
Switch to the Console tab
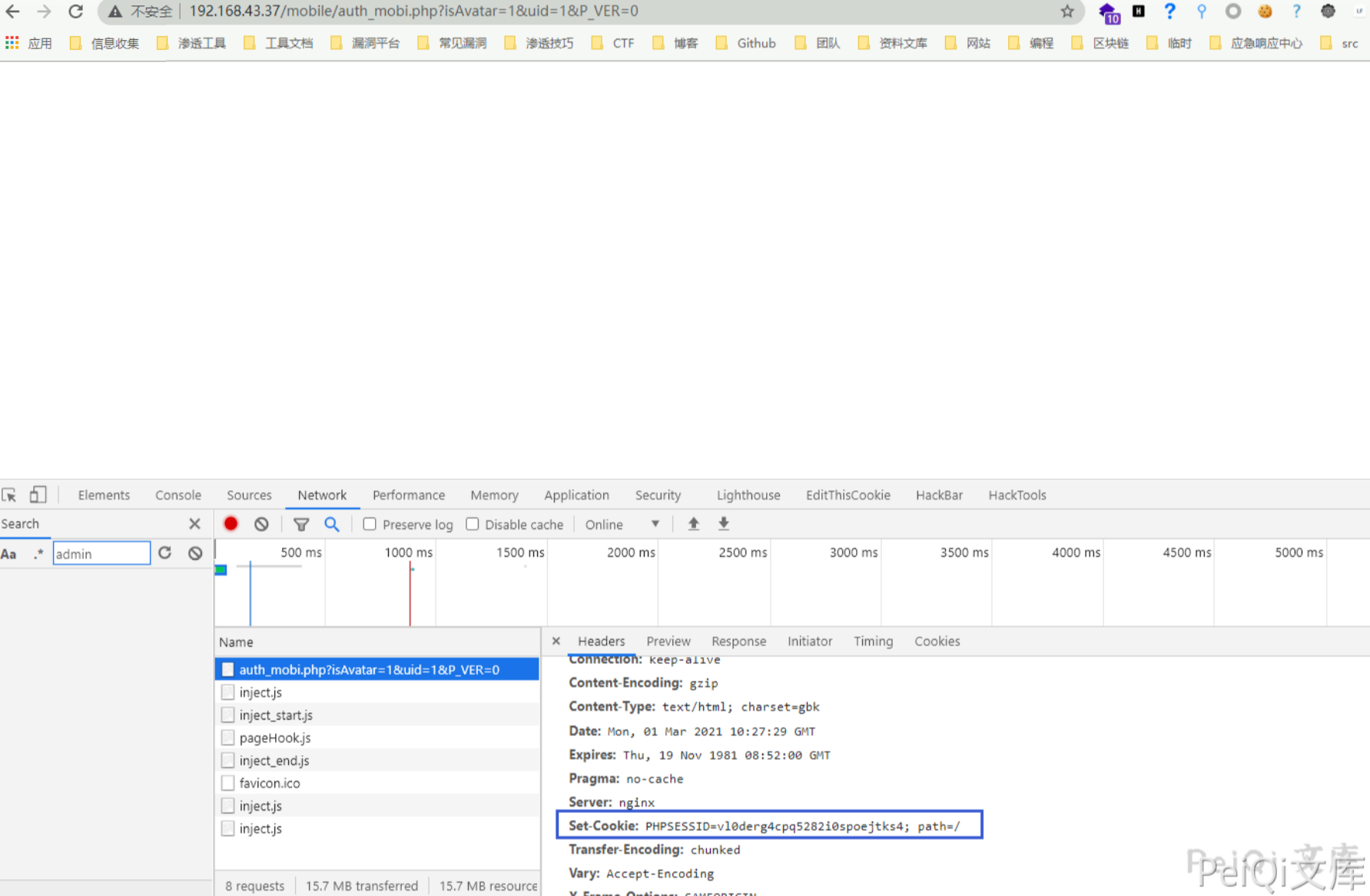pos(177,495)
